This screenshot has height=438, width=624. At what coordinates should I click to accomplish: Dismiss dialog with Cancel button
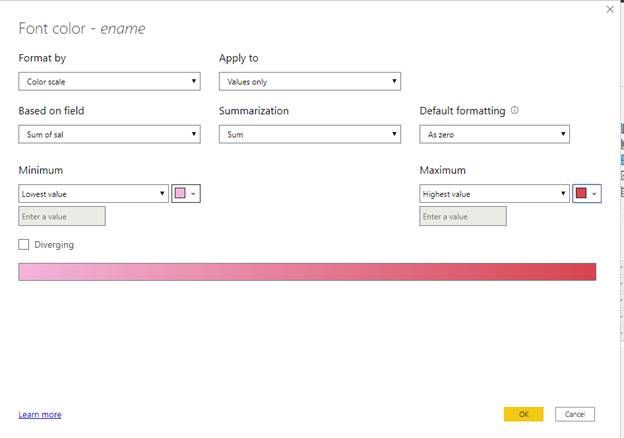[x=575, y=414]
